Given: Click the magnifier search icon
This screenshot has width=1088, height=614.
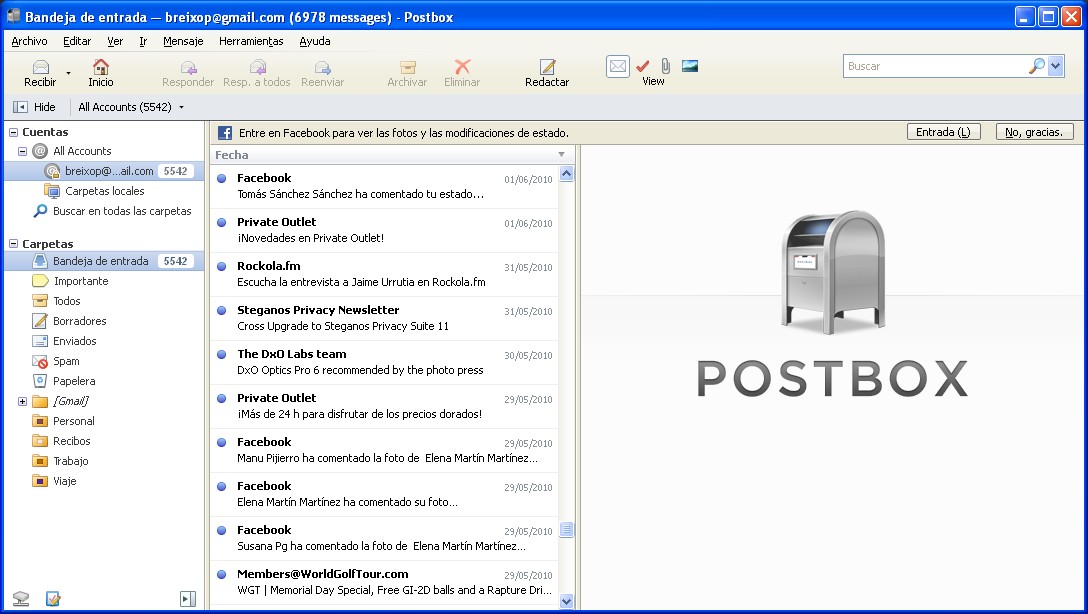Looking at the screenshot, I should (x=1037, y=66).
